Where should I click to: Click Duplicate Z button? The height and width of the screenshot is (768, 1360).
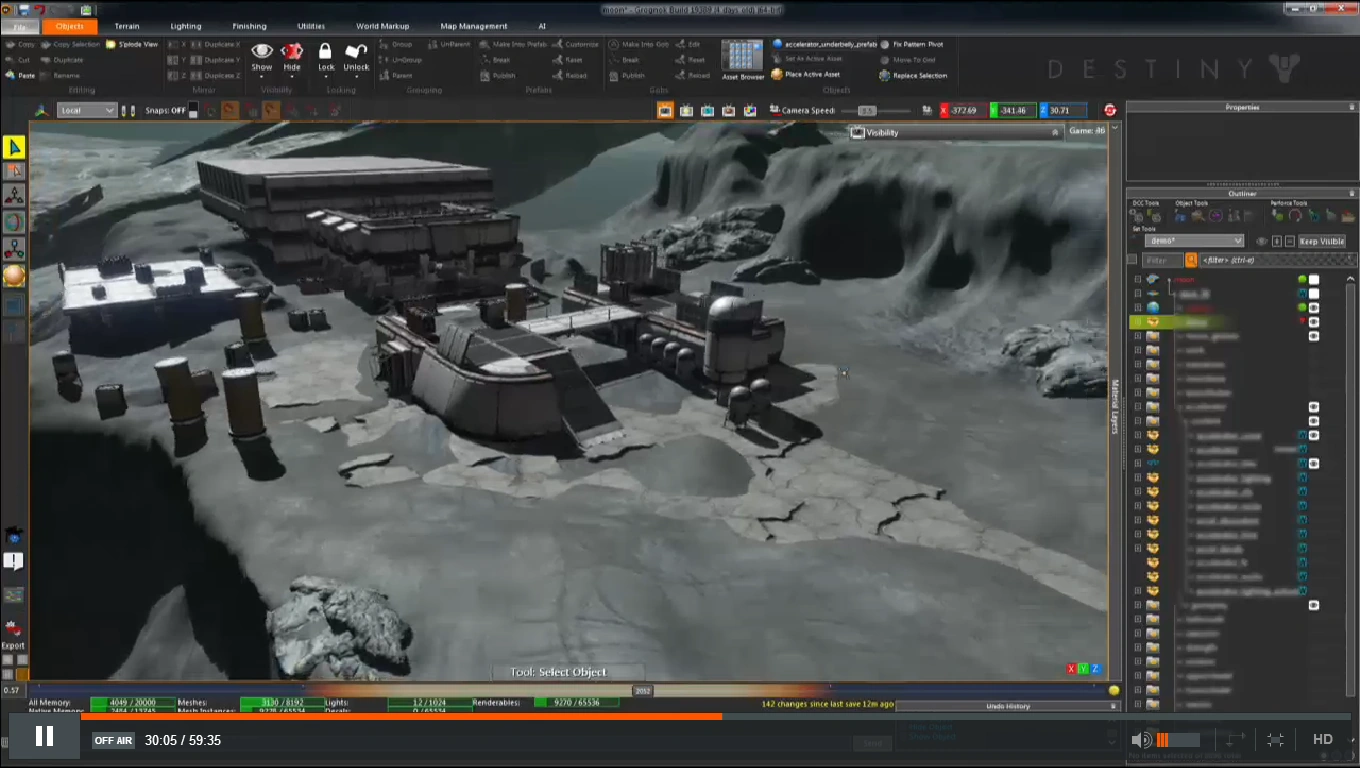pos(216,75)
